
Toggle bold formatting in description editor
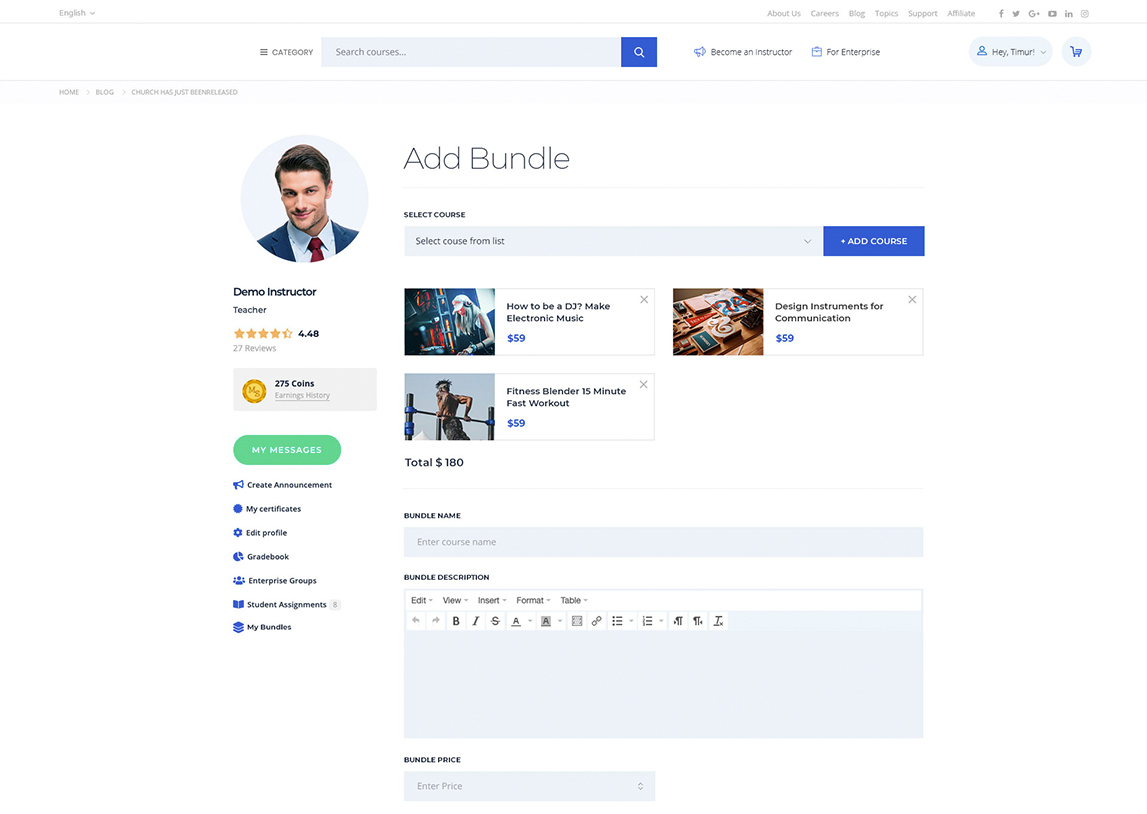[x=456, y=621]
